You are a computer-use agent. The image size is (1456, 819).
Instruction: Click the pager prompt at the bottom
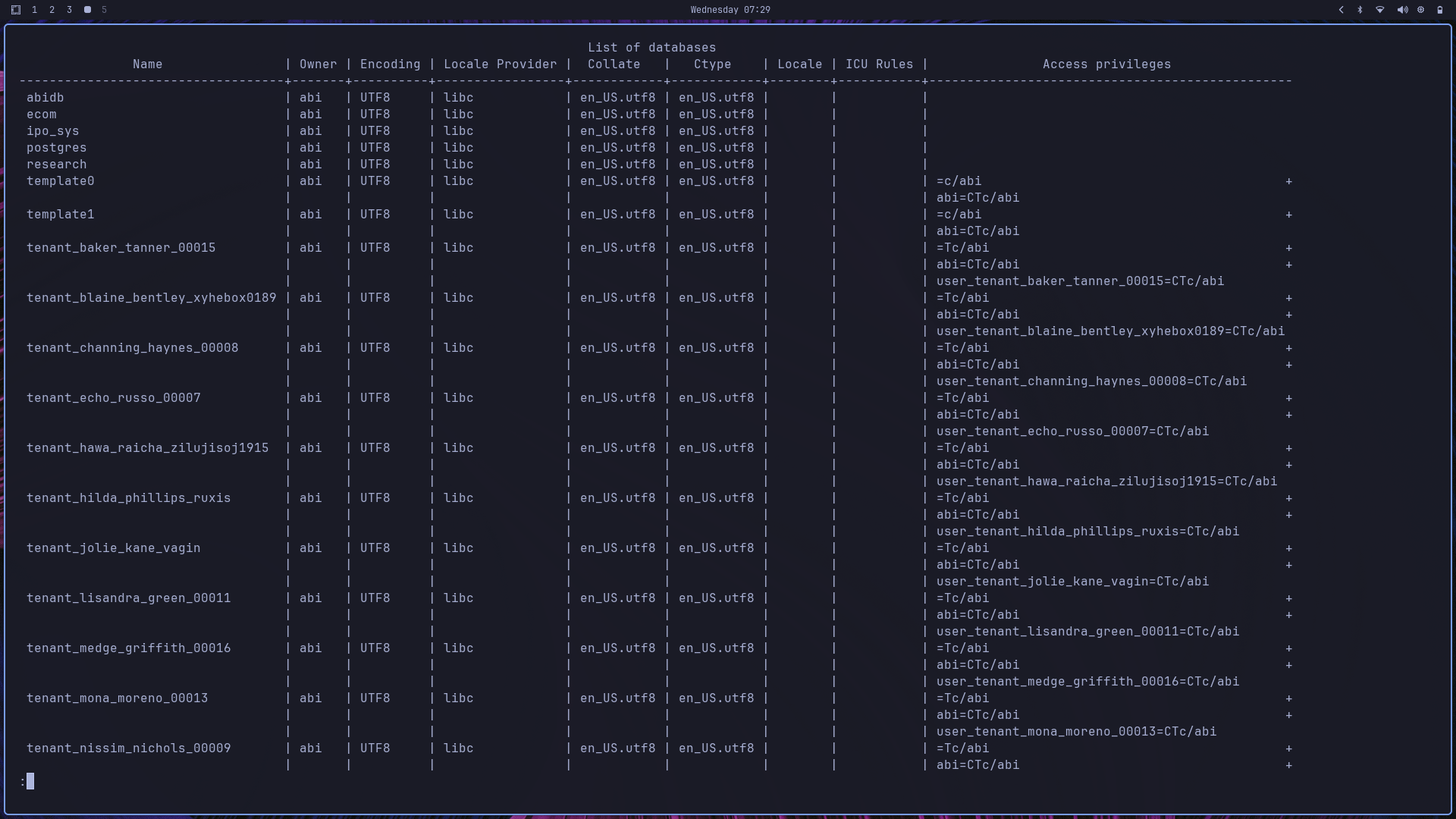pos(23,781)
